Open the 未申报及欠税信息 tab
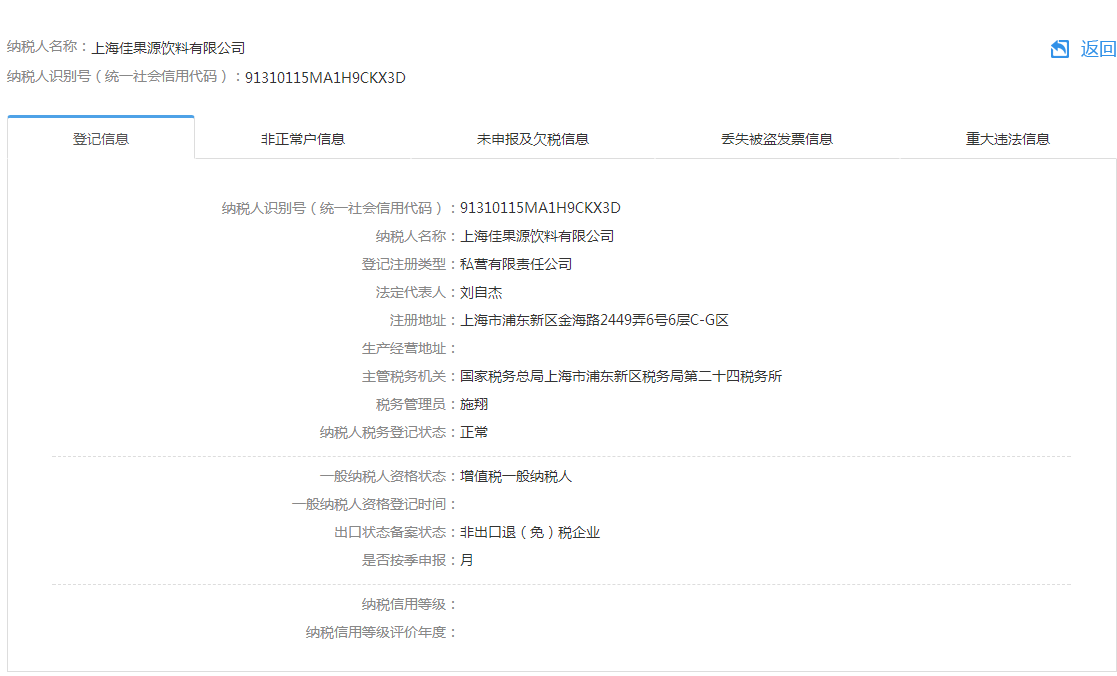1117x676 pixels. coord(533,139)
